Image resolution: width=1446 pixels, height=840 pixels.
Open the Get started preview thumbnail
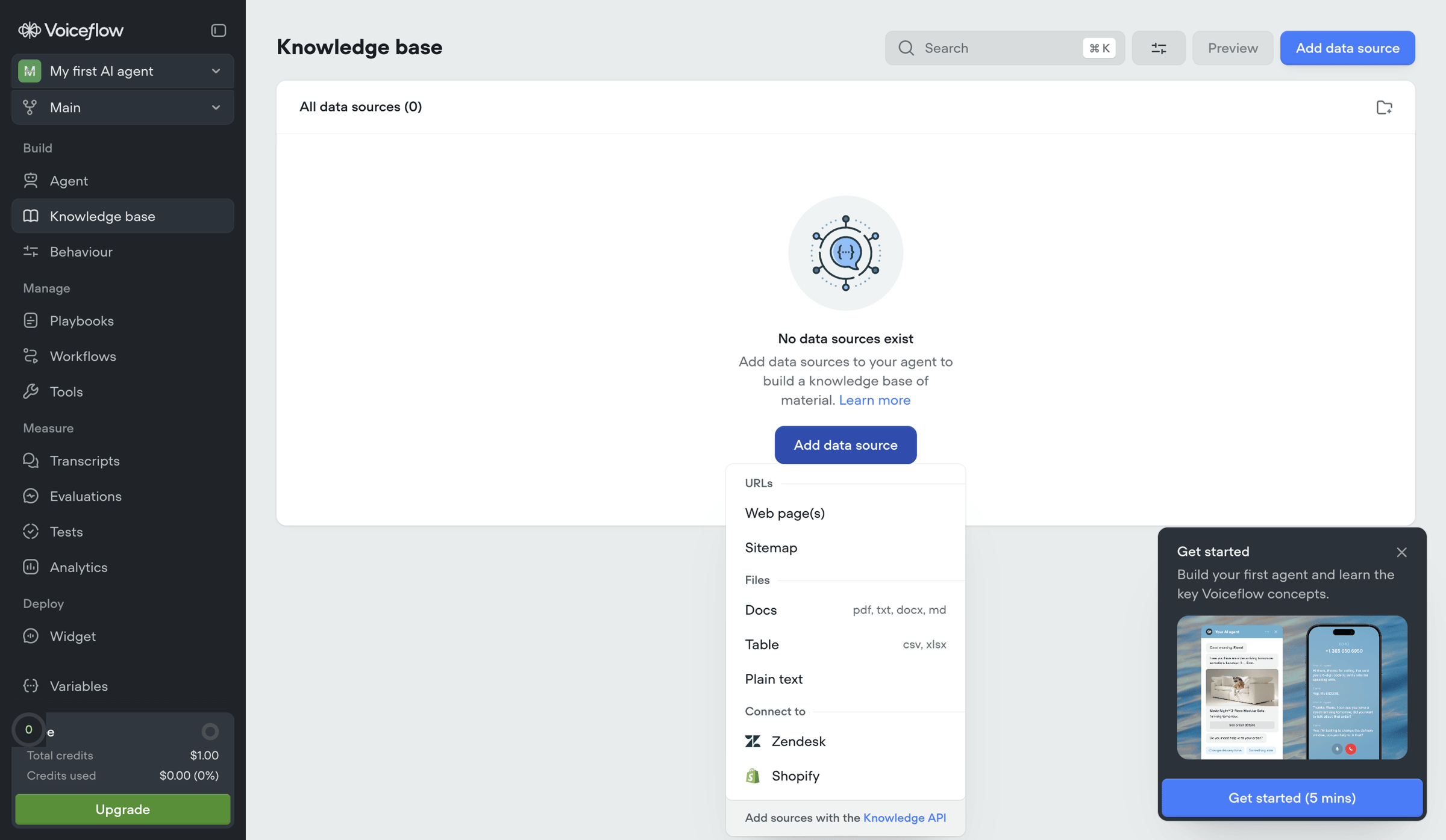coord(1292,687)
